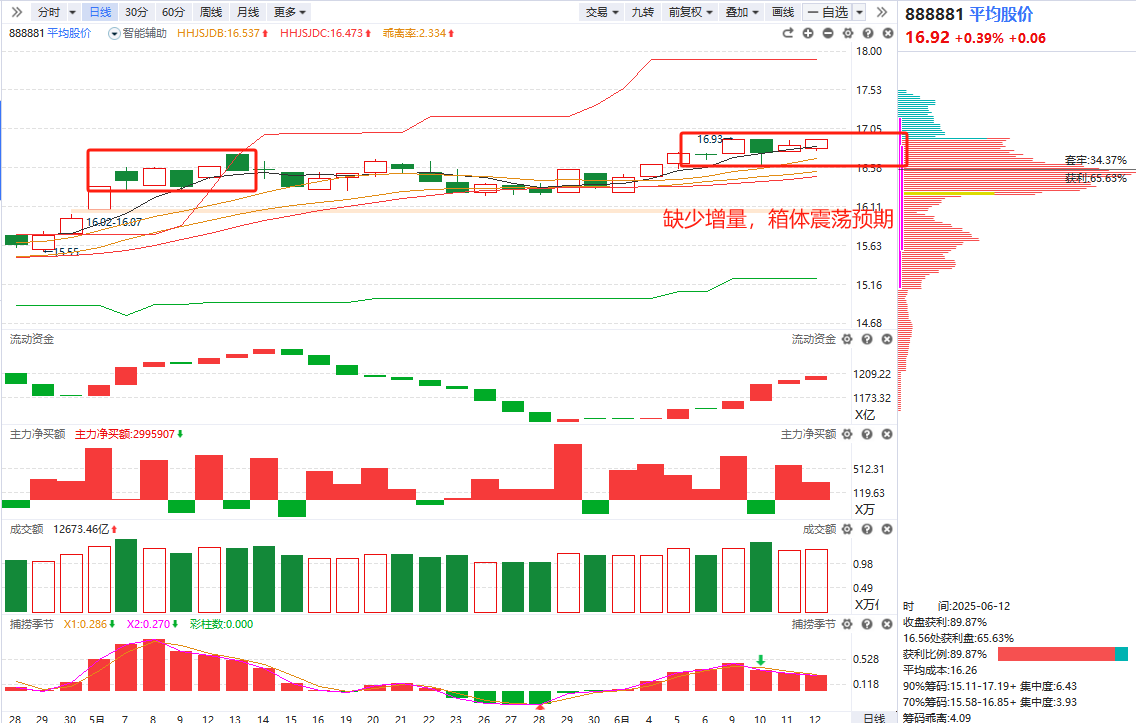Image resolution: width=1136 pixels, height=723 pixels.
Task: Click the 5月 label on the date axis
Action: [x=96, y=719]
